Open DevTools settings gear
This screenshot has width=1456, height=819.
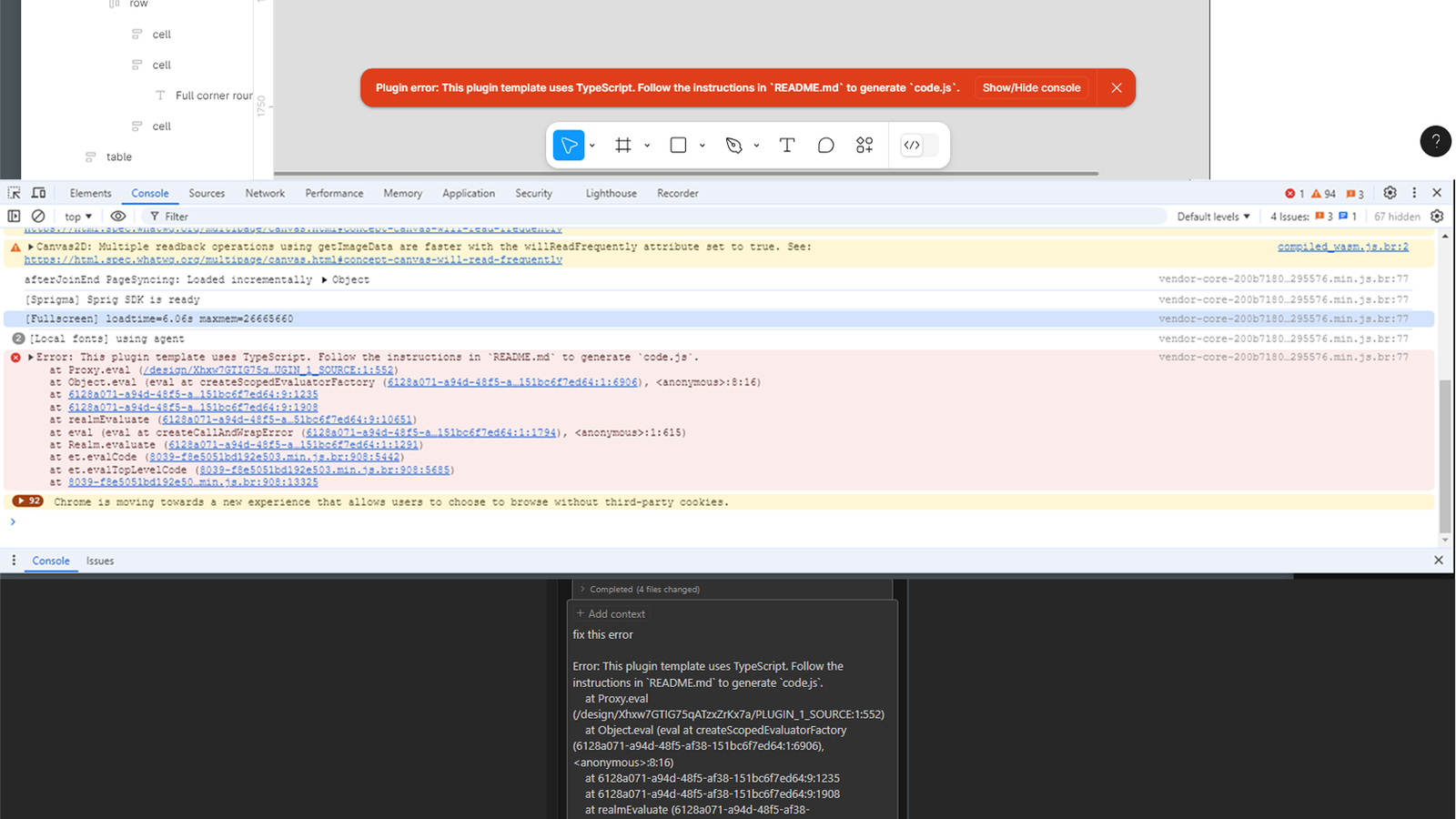pos(1390,193)
